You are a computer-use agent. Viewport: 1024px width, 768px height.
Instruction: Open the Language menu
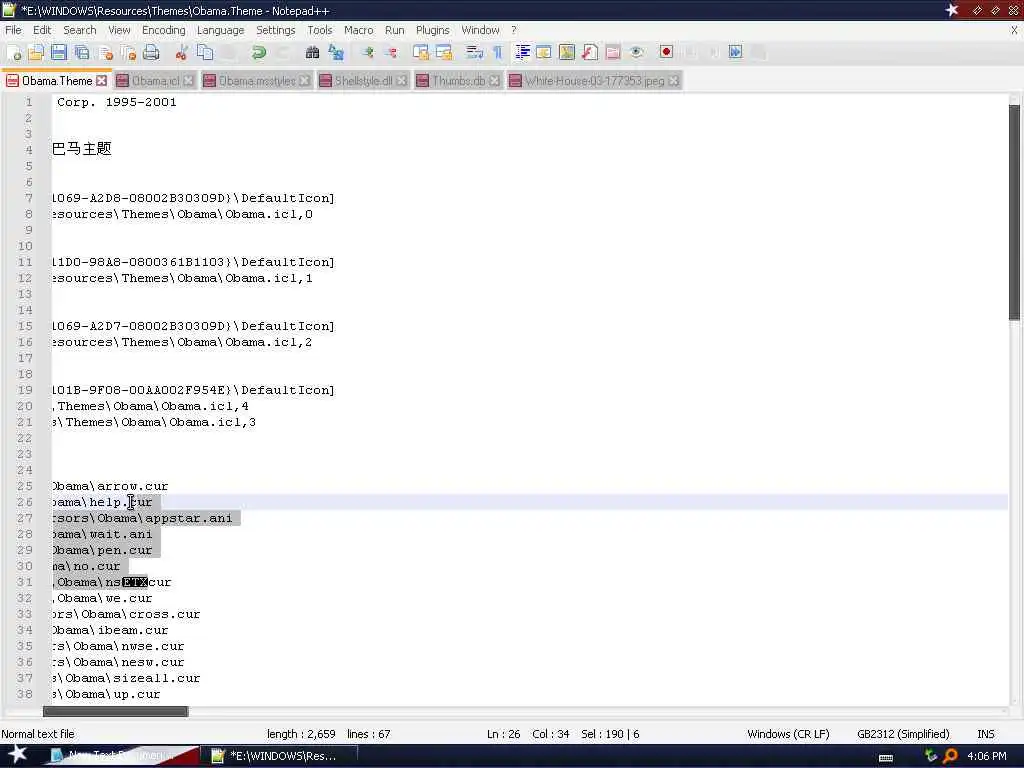pos(220,30)
